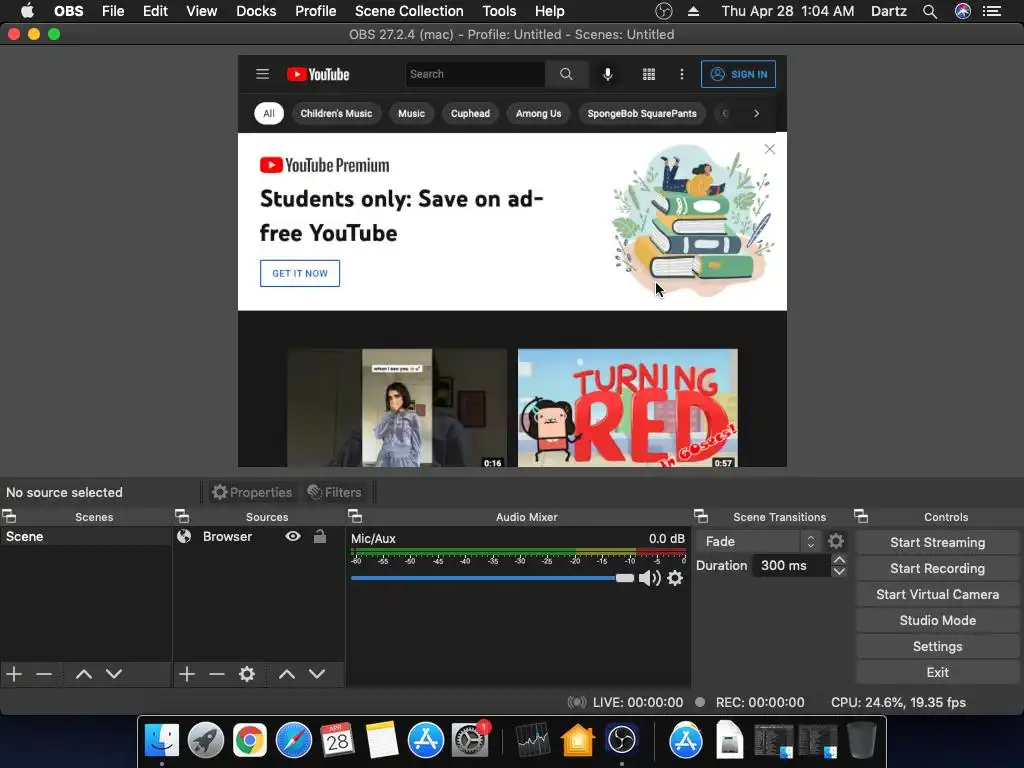1024x768 pixels.
Task: Pop out the Scene Transitions dock
Action: (701, 517)
